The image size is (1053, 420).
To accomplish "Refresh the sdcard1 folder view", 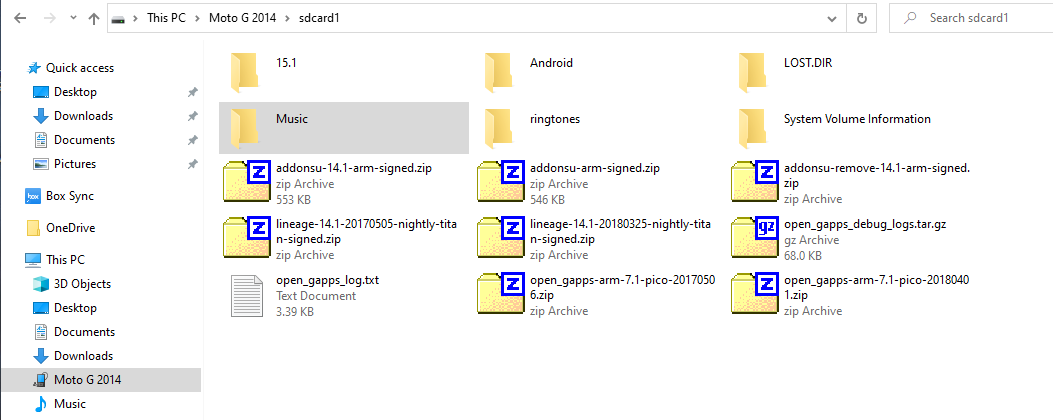I will click(862, 19).
